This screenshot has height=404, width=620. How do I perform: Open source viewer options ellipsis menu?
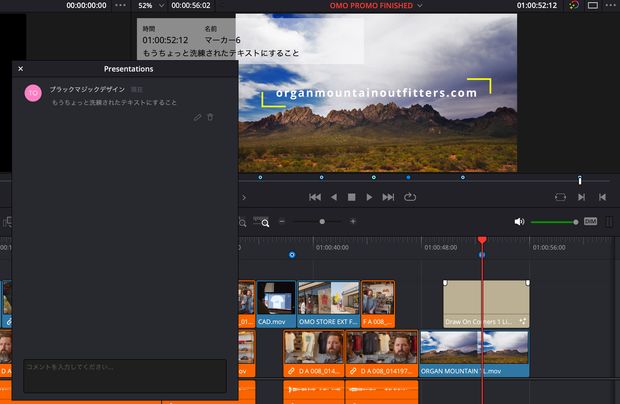click(121, 5)
